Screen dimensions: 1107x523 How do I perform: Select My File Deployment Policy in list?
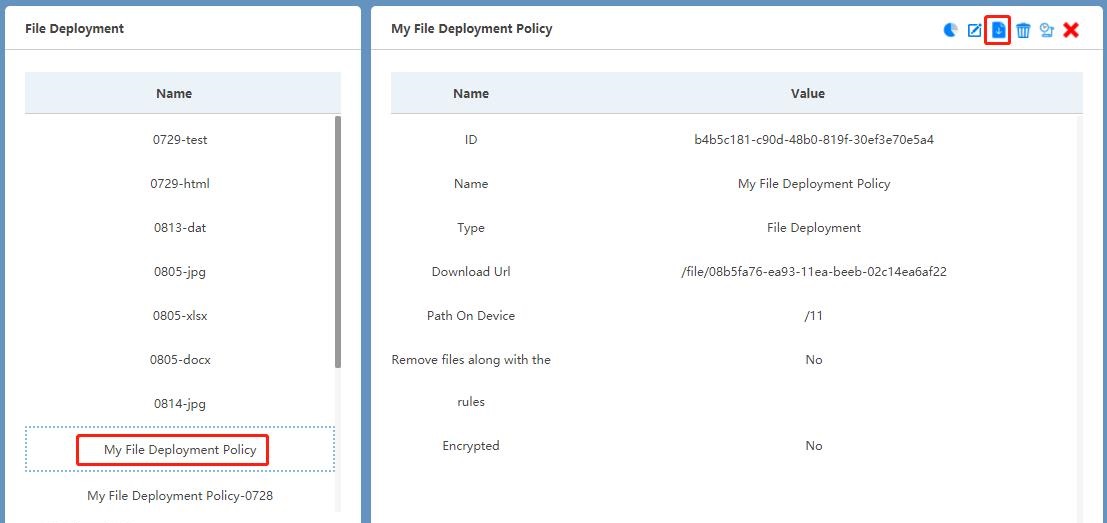180,450
